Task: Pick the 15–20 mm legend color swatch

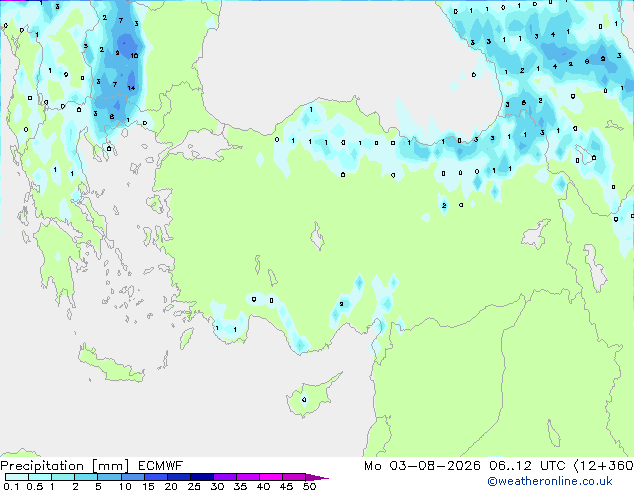Action: (155, 477)
